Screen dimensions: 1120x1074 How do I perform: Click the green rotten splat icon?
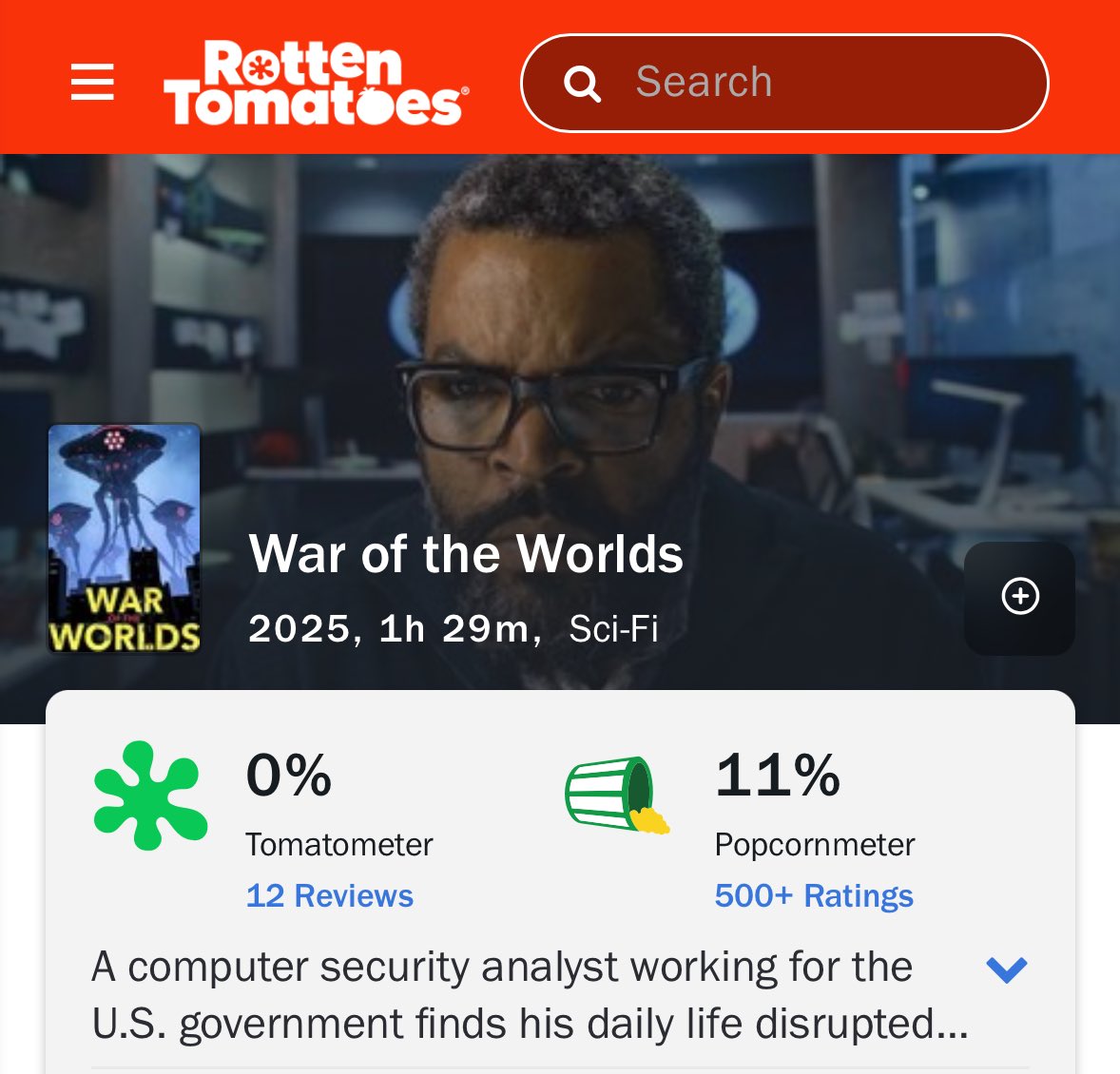click(x=151, y=796)
